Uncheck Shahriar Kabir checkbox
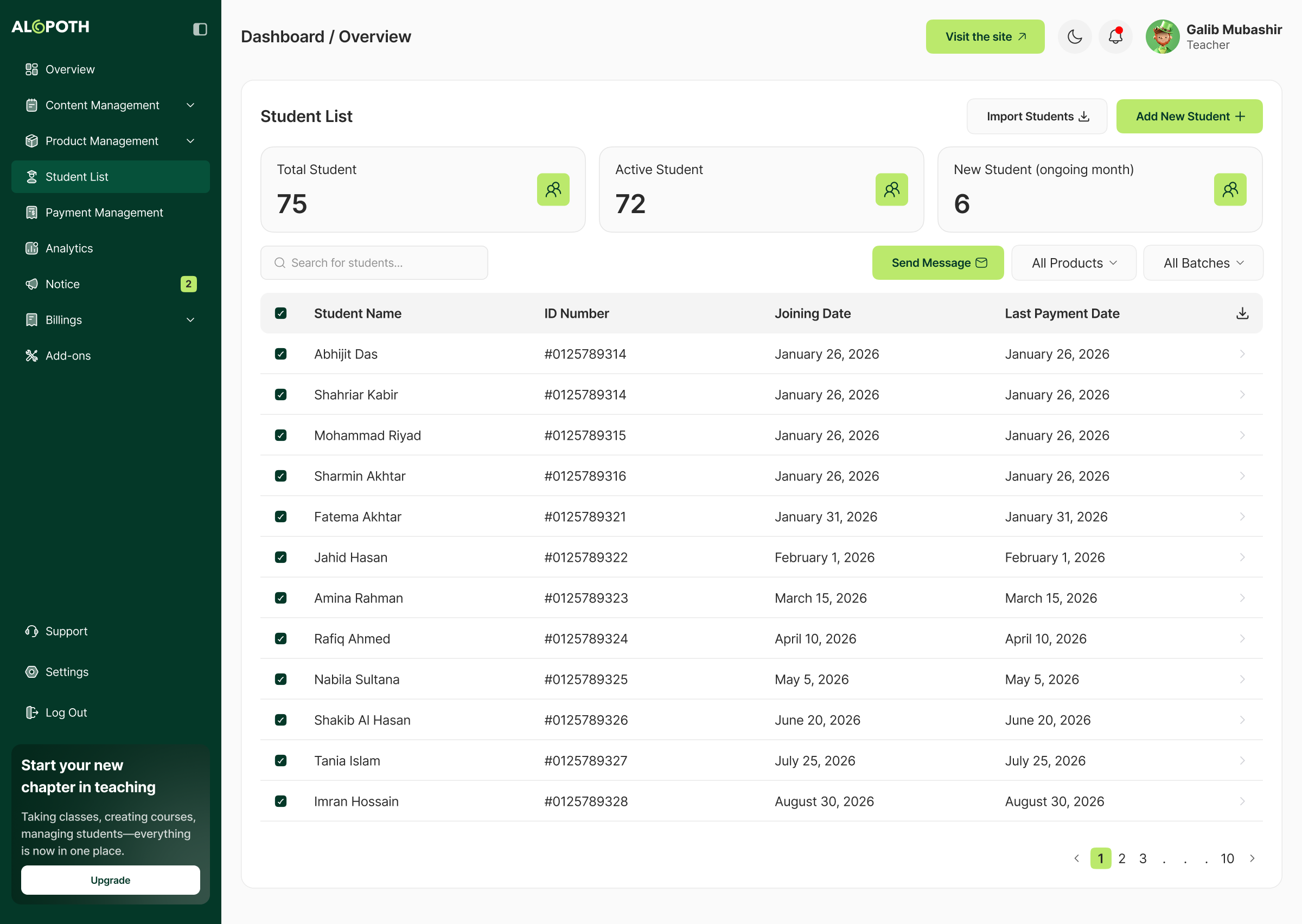The height and width of the screenshot is (924, 1302). (x=280, y=395)
